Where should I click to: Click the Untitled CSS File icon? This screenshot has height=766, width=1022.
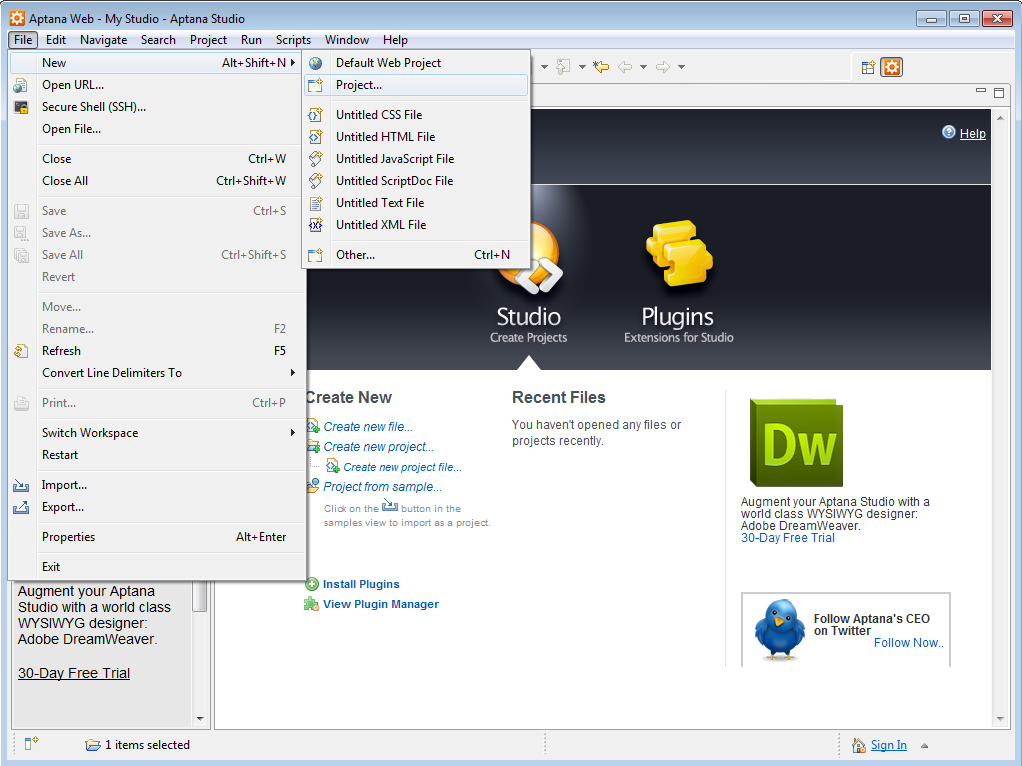click(x=315, y=115)
